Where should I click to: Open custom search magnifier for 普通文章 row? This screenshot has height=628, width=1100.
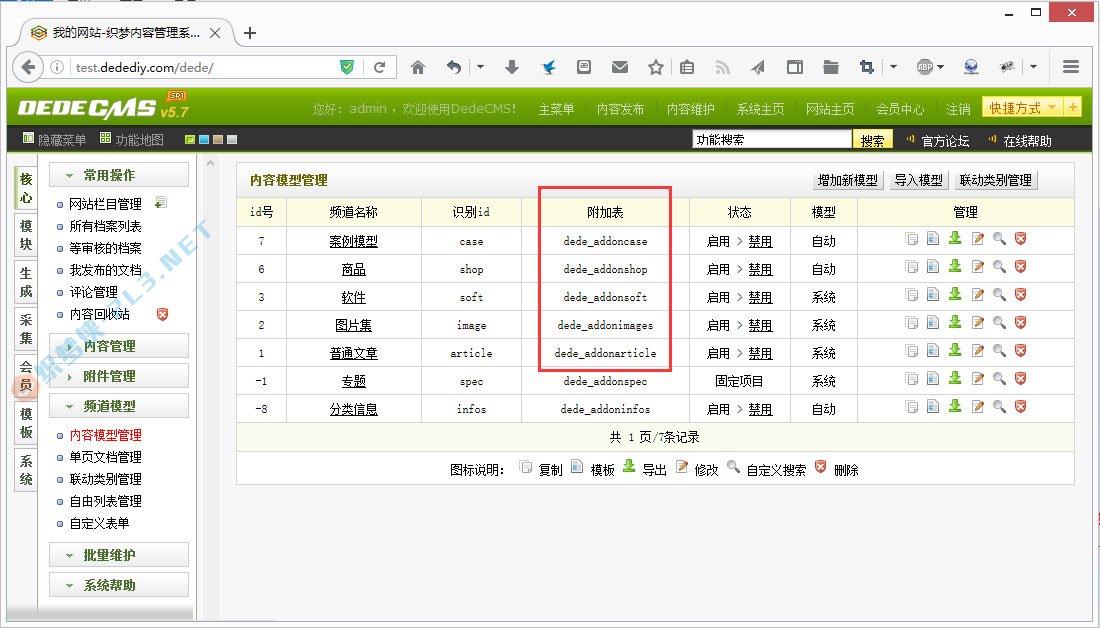click(x=999, y=351)
